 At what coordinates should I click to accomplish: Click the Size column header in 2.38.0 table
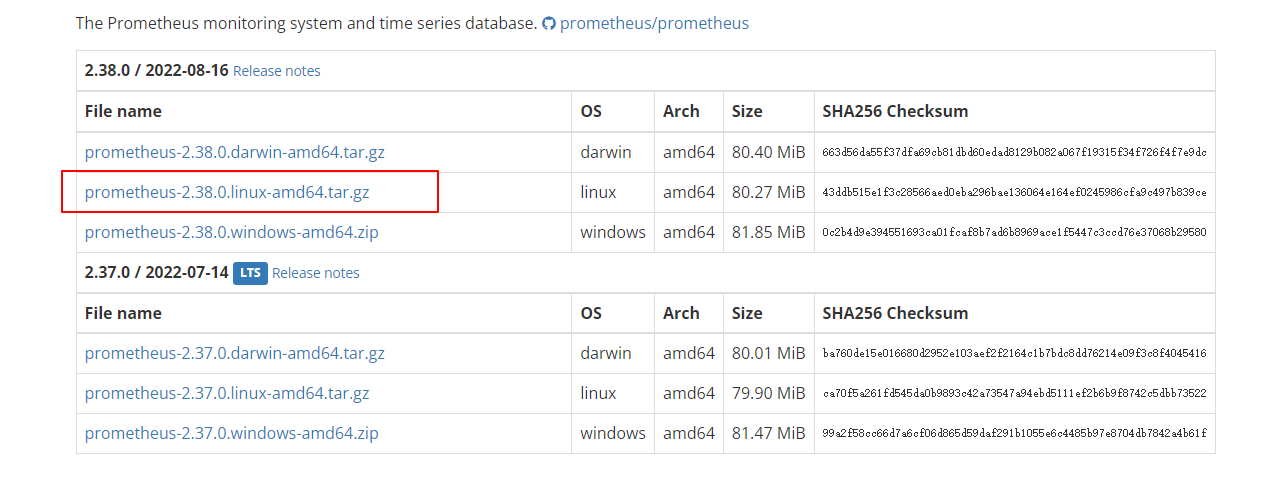[x=747, y=111]
